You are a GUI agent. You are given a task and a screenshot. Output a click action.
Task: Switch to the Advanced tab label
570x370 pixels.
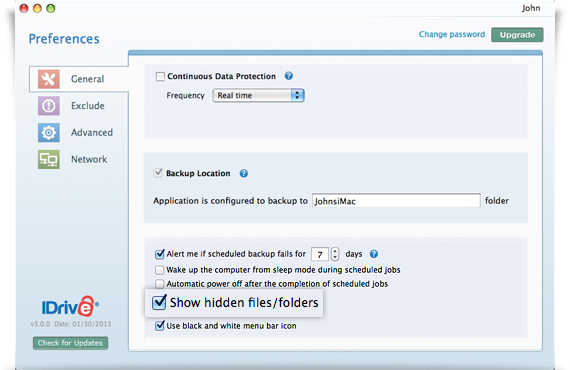(92, 133)
